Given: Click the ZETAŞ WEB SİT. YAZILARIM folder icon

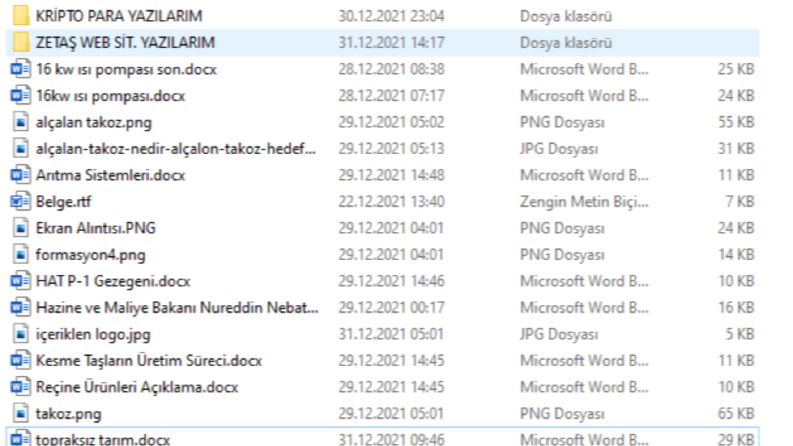Looking at the screenshot, I should [21, 42].
